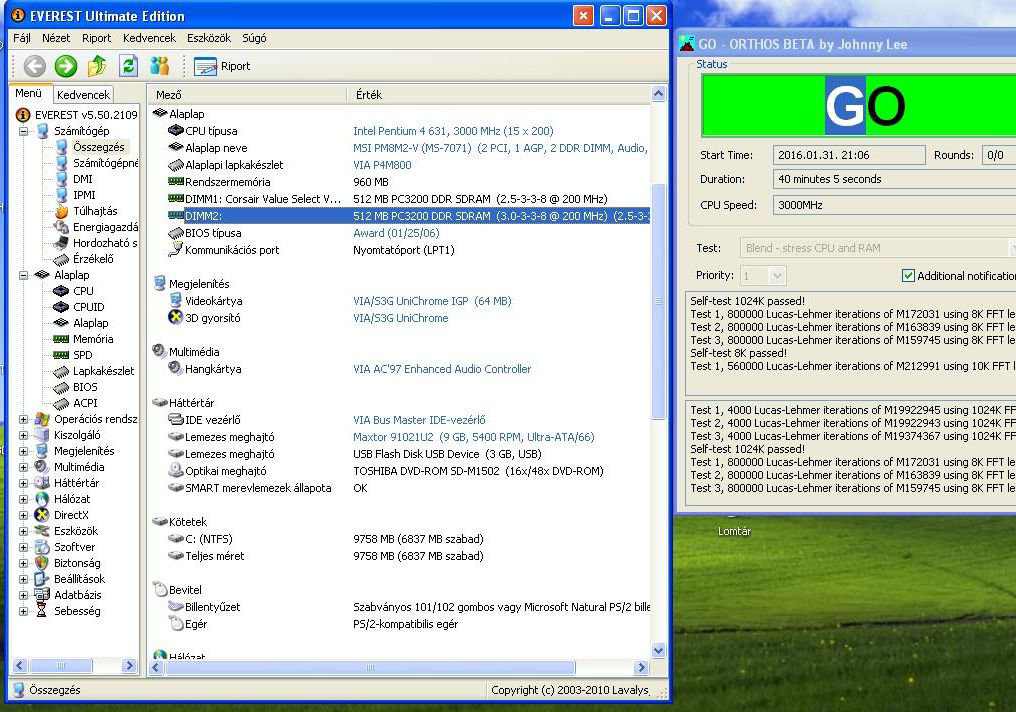Select the SPD module icon in the tree

point(62,355)
